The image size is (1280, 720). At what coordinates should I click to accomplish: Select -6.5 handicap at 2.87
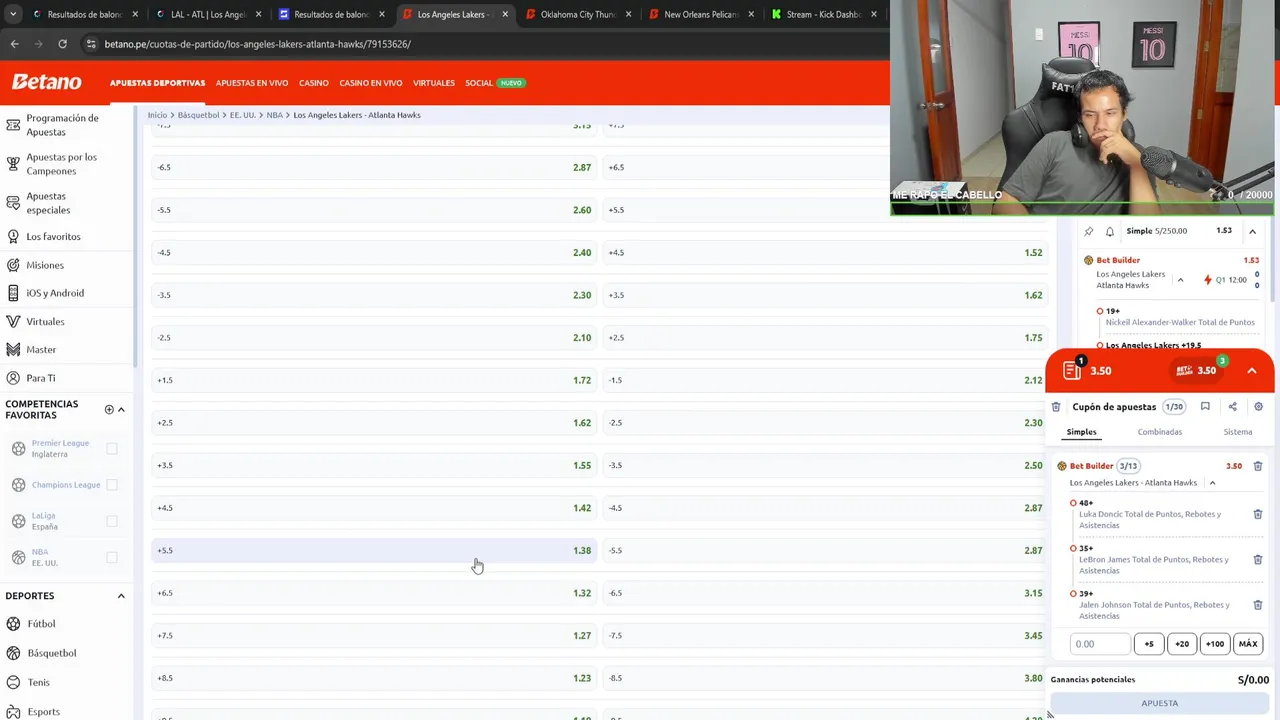pos(374,167)
